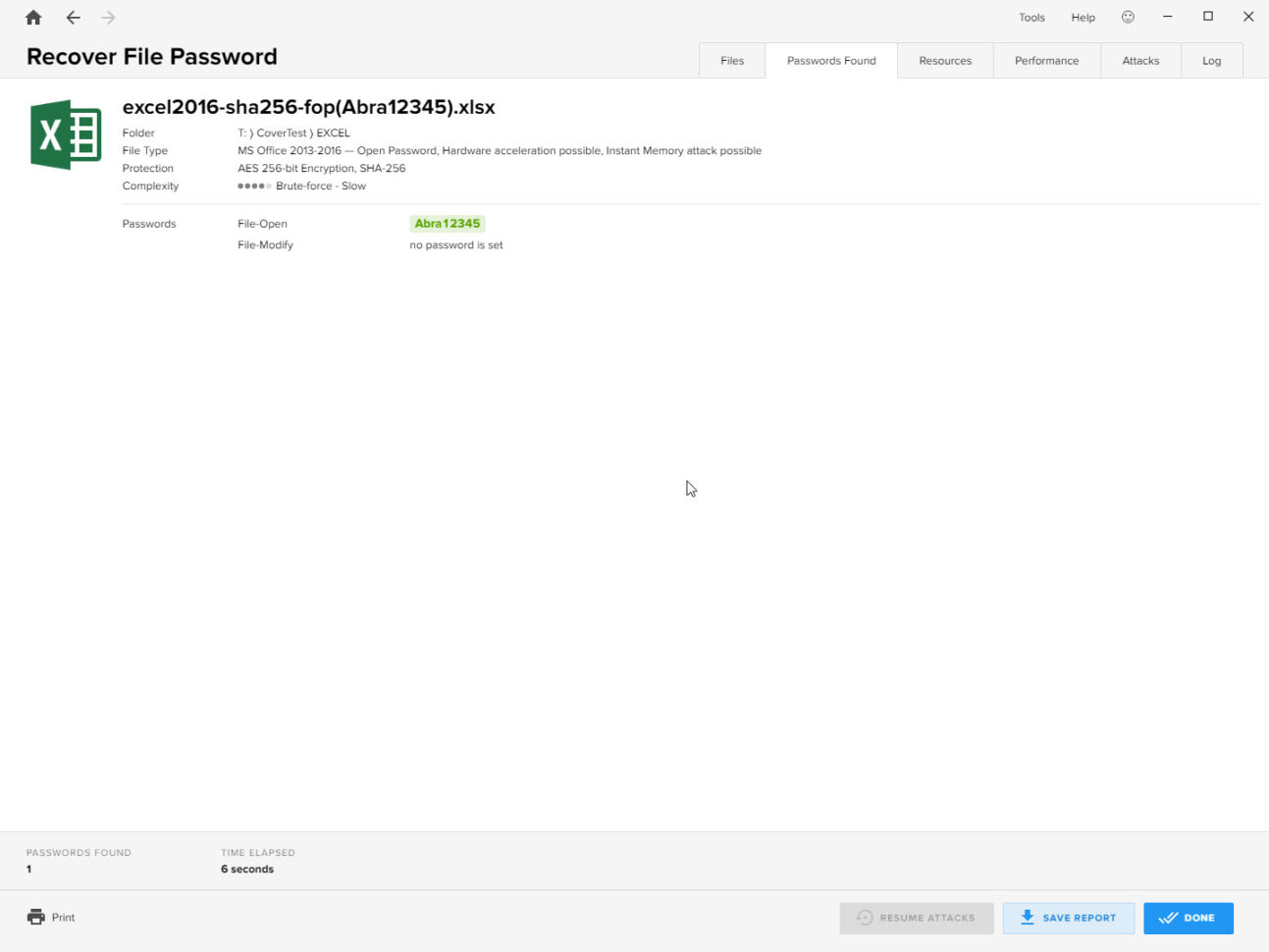
Task: View the Attacks tab
Action: point(1140,60)
